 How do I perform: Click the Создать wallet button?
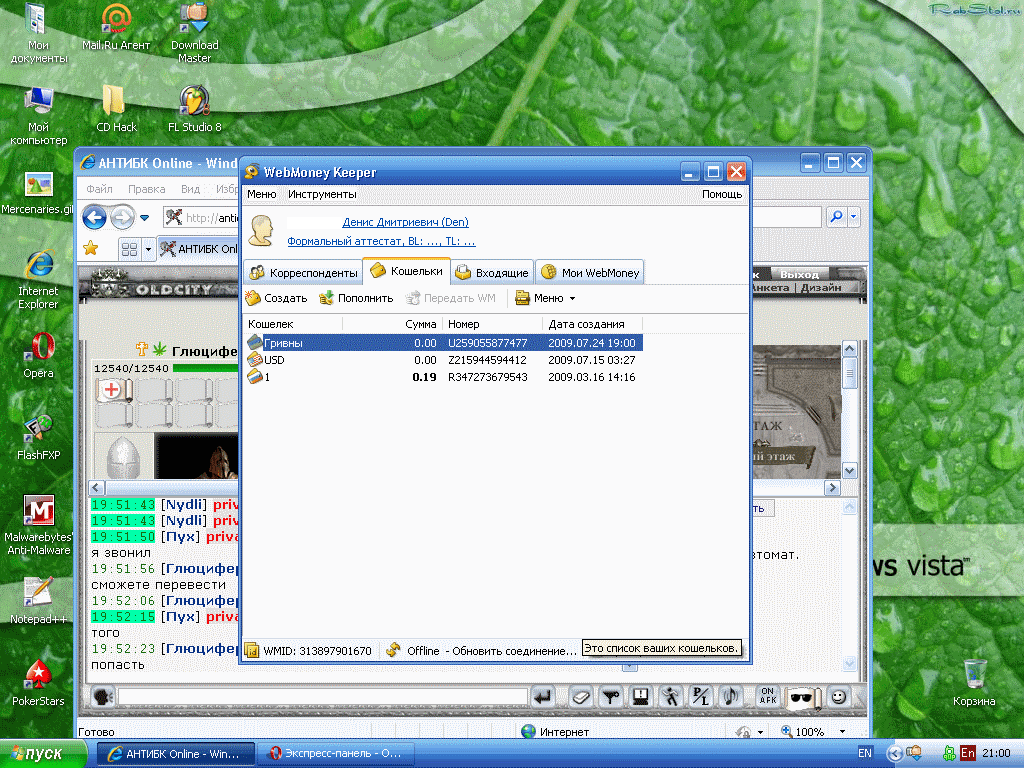click(x=276, y=298)
